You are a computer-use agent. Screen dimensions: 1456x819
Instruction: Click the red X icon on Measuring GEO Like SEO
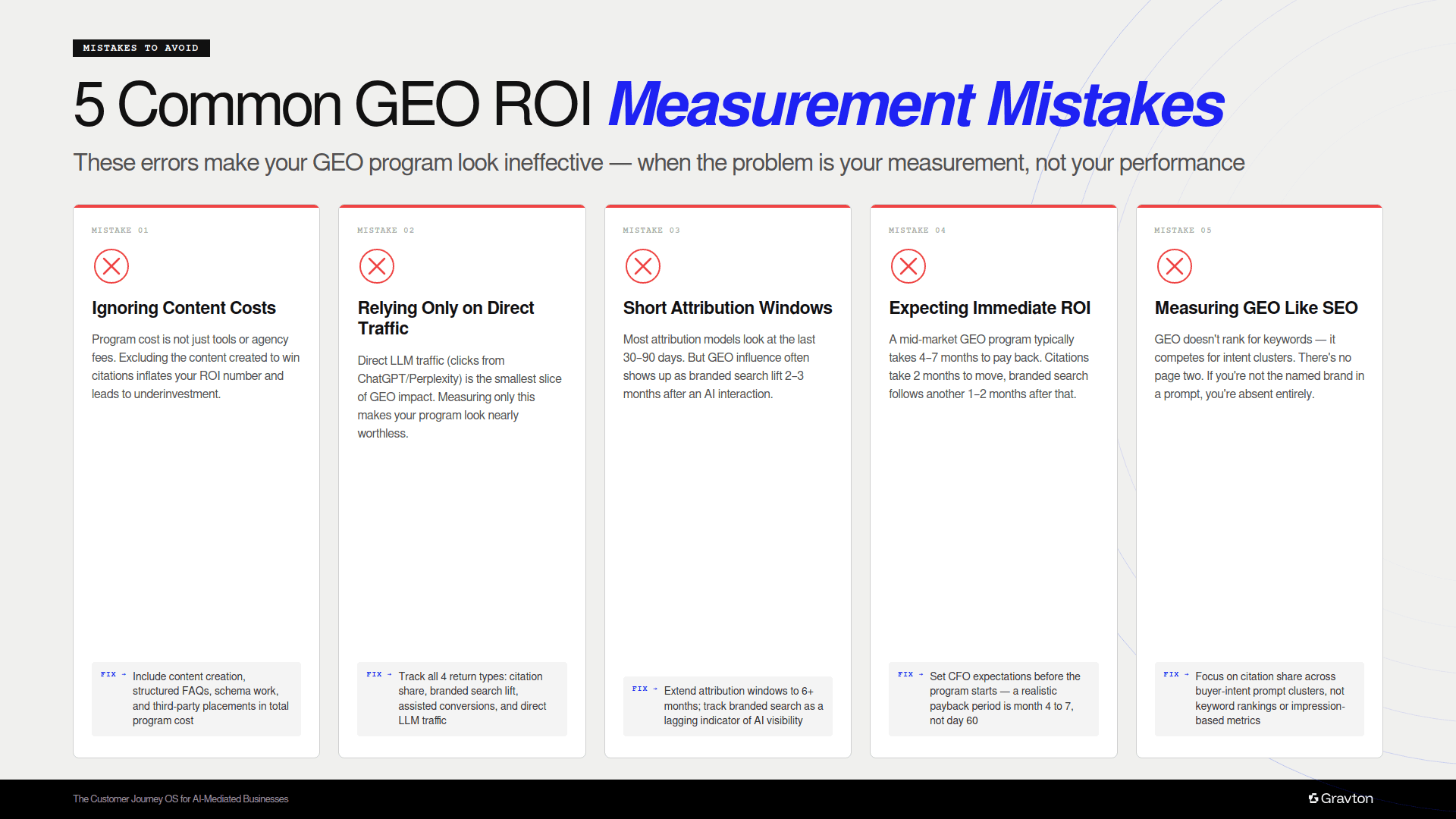1175,266
